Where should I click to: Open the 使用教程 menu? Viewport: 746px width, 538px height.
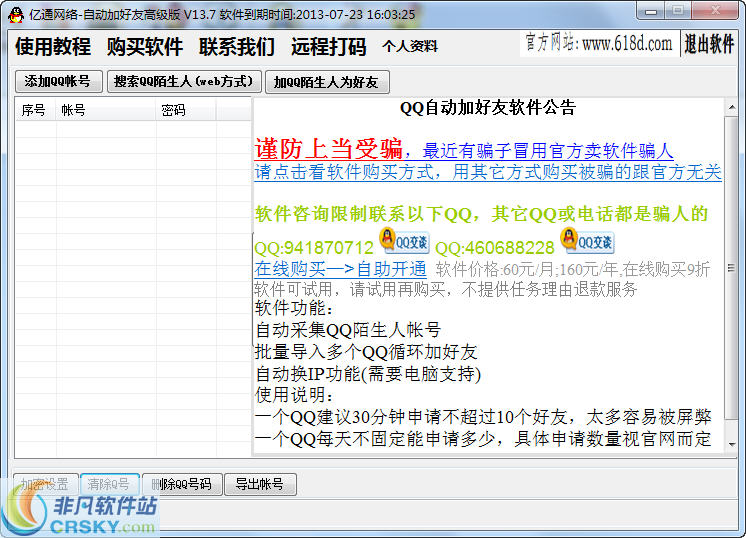point(53,47)
